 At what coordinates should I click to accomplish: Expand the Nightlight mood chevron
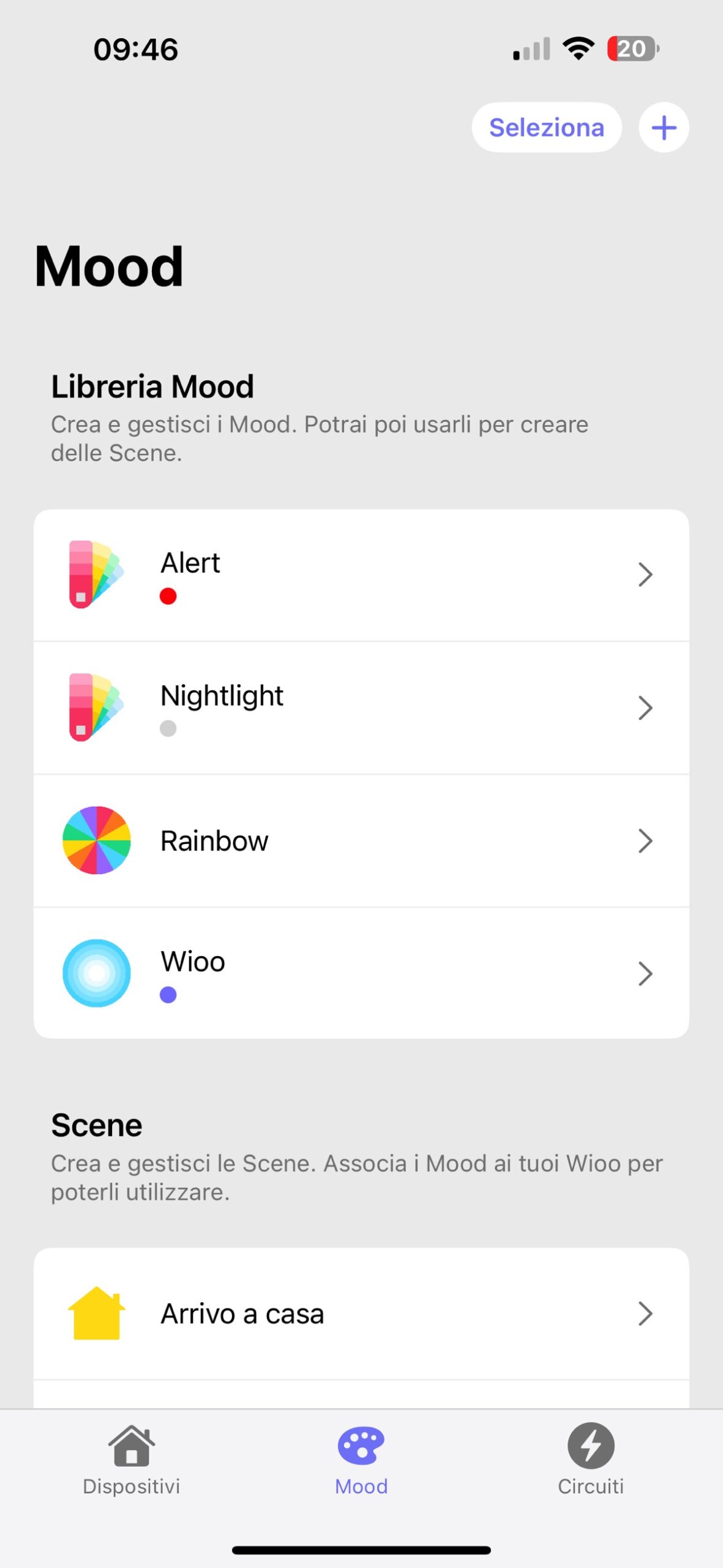click(x=645, y=707)
